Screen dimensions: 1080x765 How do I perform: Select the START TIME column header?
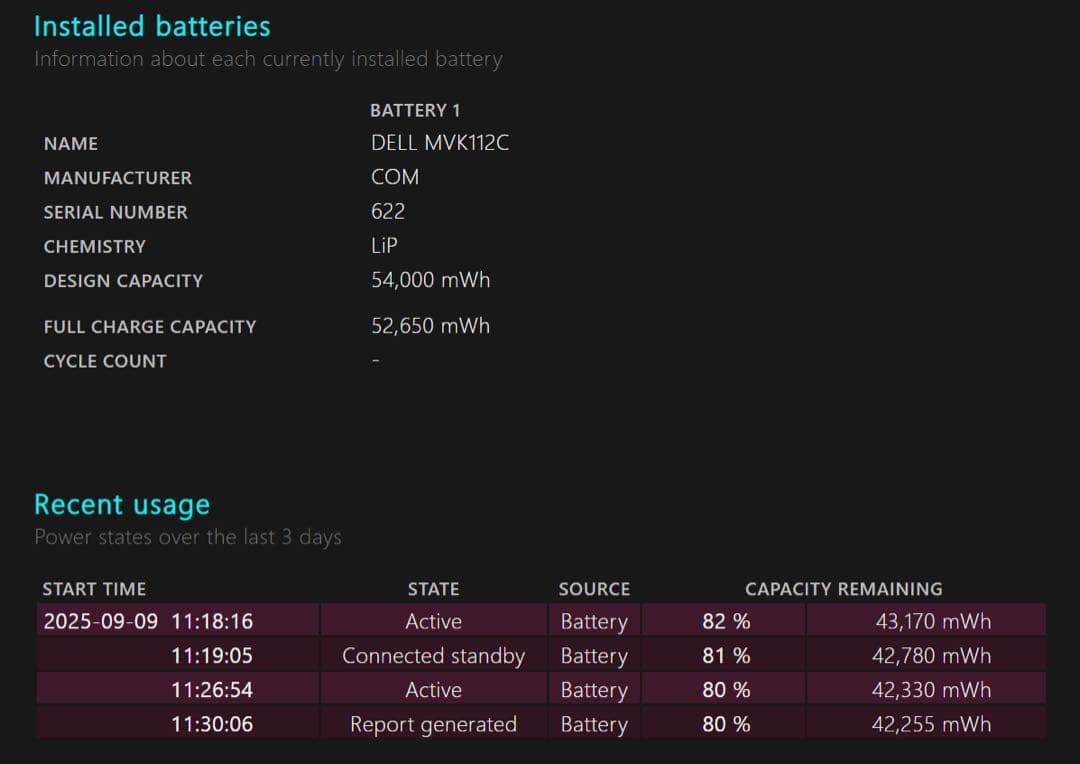[x=94, y=589]
